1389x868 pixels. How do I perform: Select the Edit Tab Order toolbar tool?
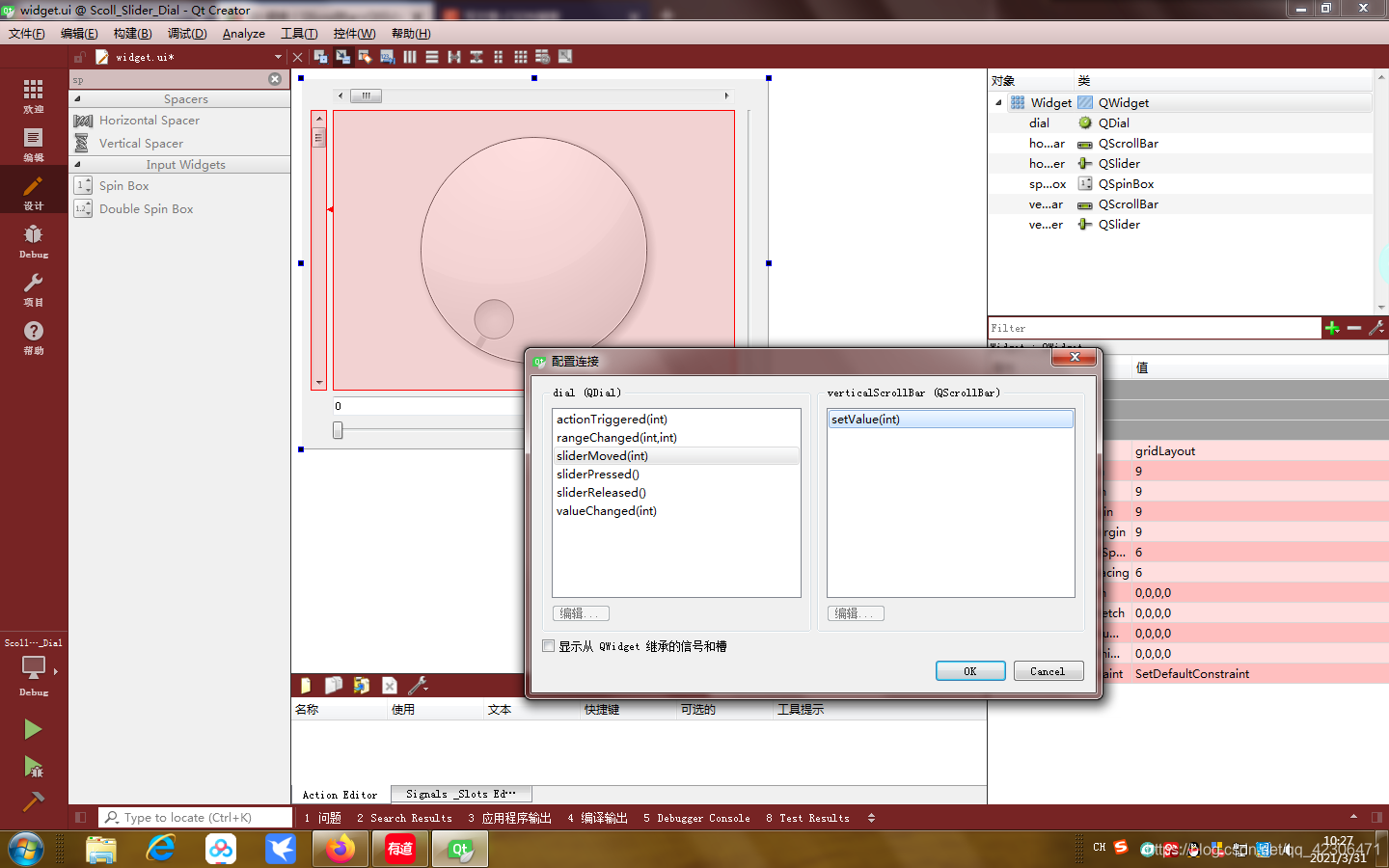[x=388, y=57]
